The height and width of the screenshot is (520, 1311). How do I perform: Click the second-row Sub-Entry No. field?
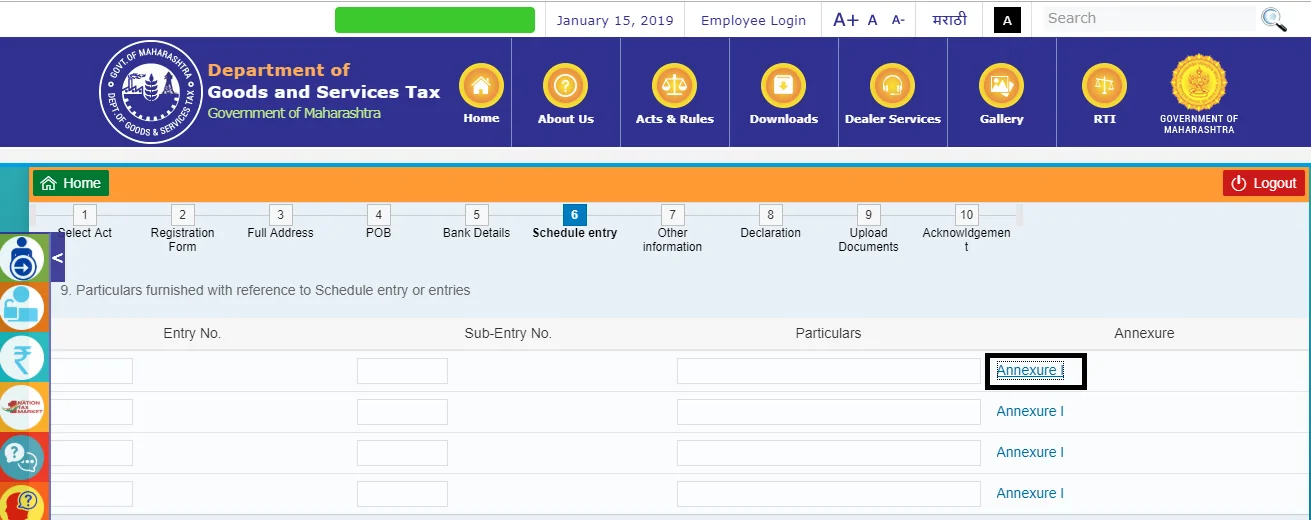402,412
